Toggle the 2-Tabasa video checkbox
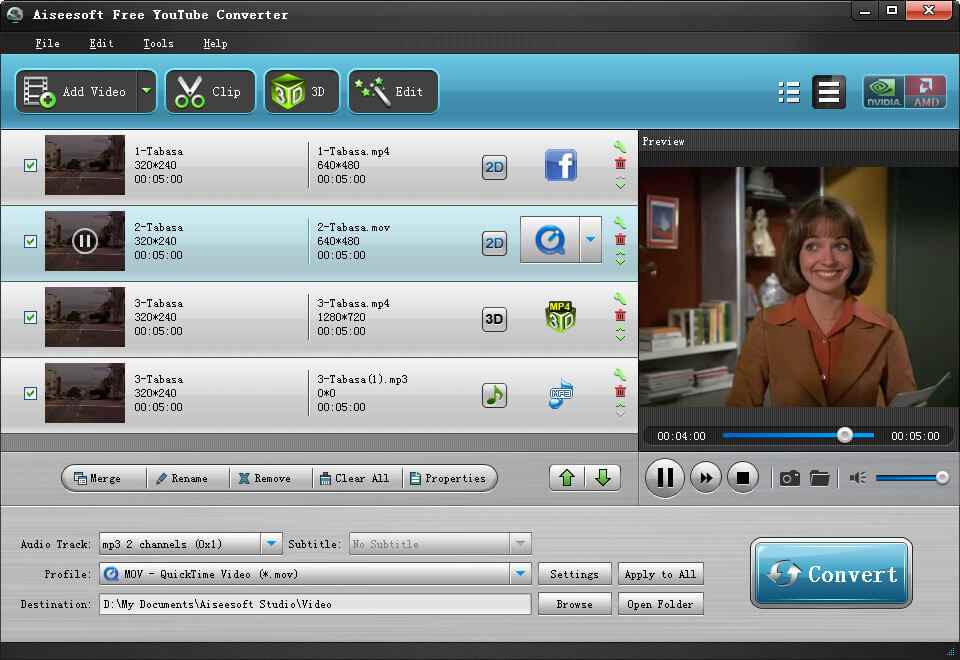Viewport: 960px width, 660px height. pos(31,241)
